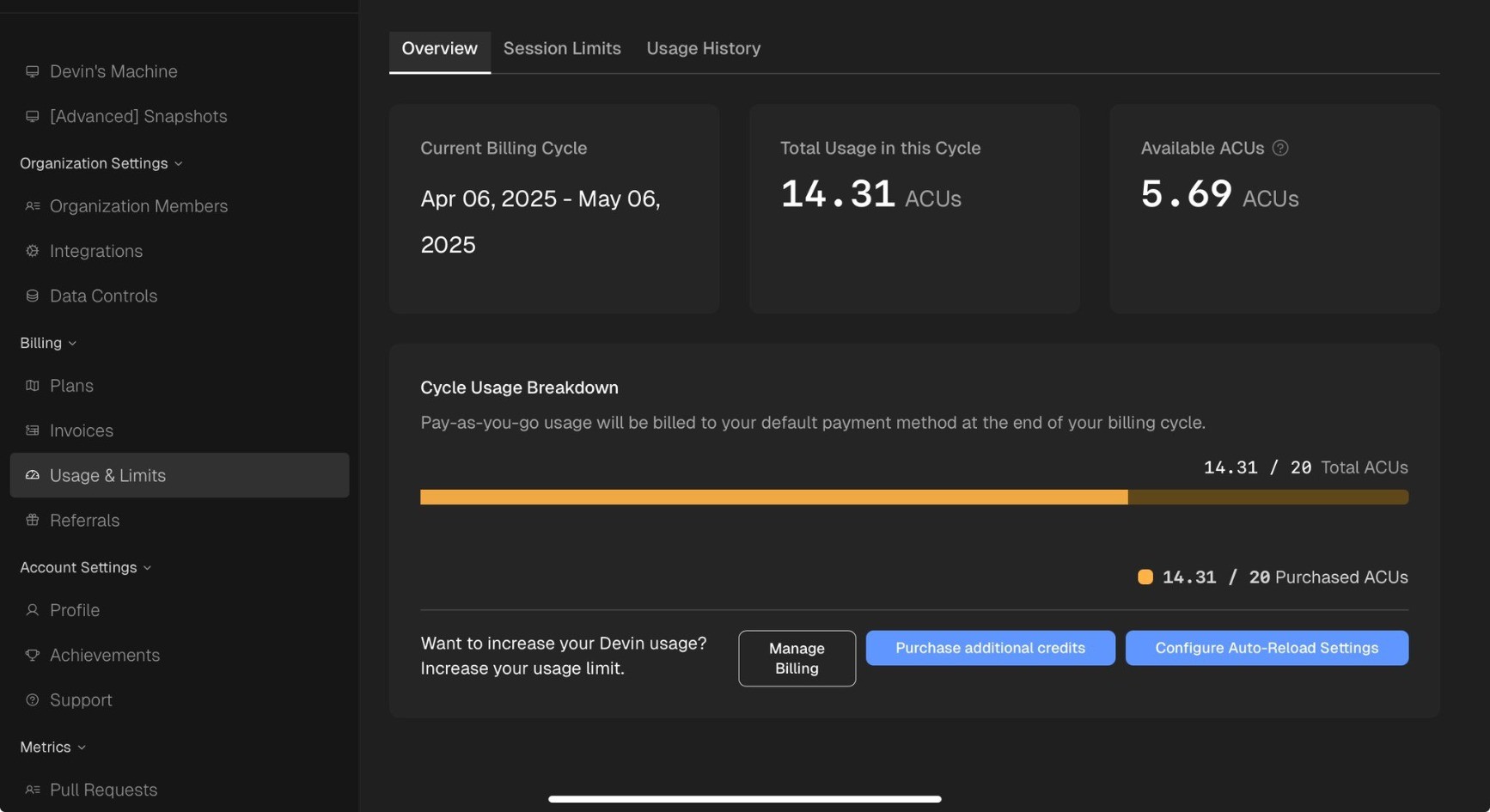Click the Usage & Limits gauge icon
The image size is (1490, 812).
pos(32,475)
